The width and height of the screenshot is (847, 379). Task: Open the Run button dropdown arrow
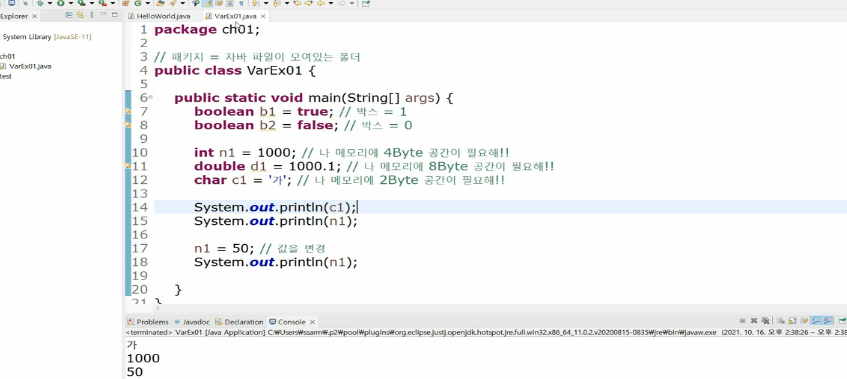coord(71,3)
